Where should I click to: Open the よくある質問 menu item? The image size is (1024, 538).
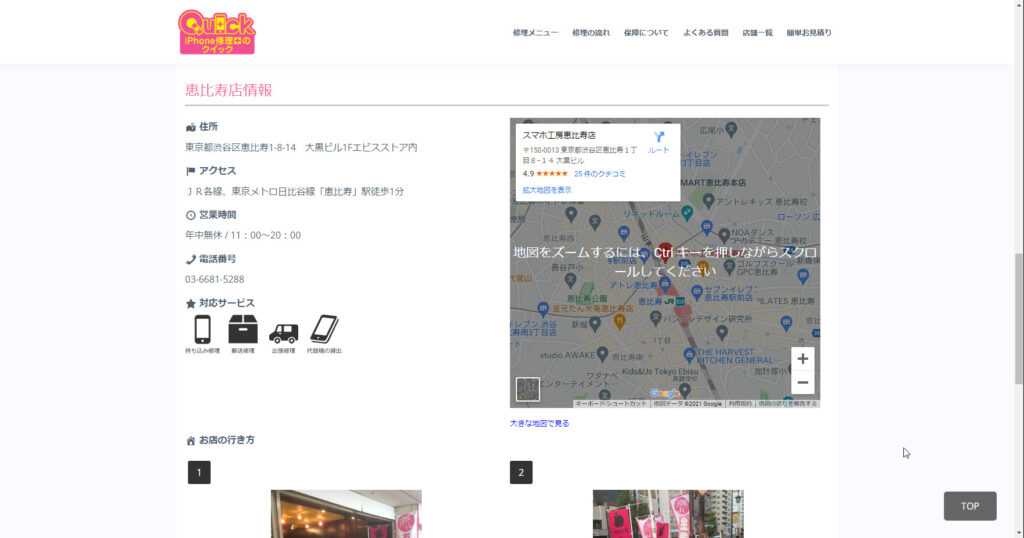(705, 33)
